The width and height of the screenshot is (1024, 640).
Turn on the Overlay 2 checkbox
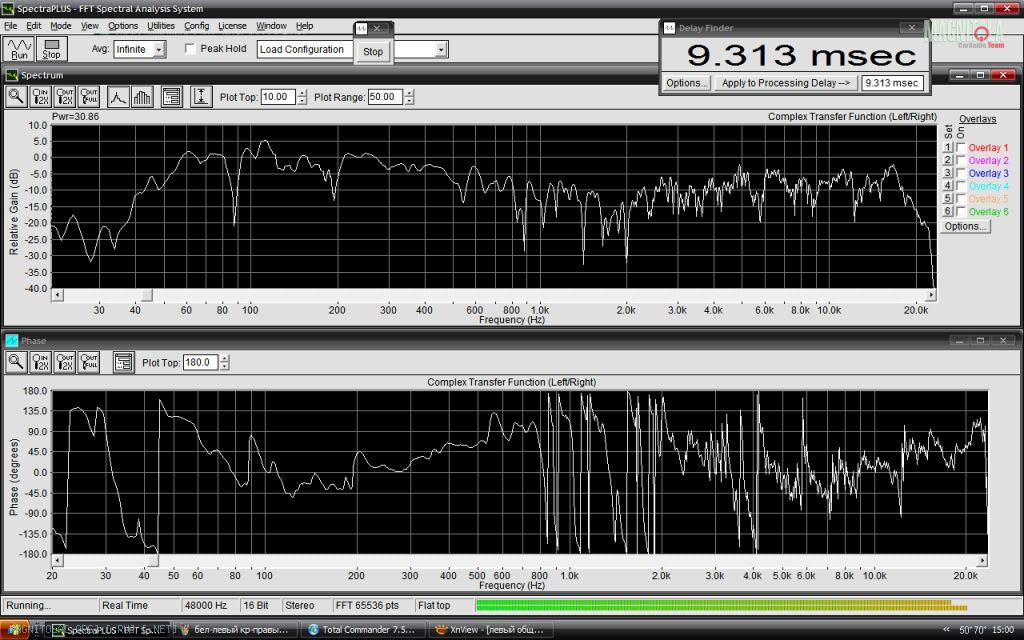(x=961, y=161)
